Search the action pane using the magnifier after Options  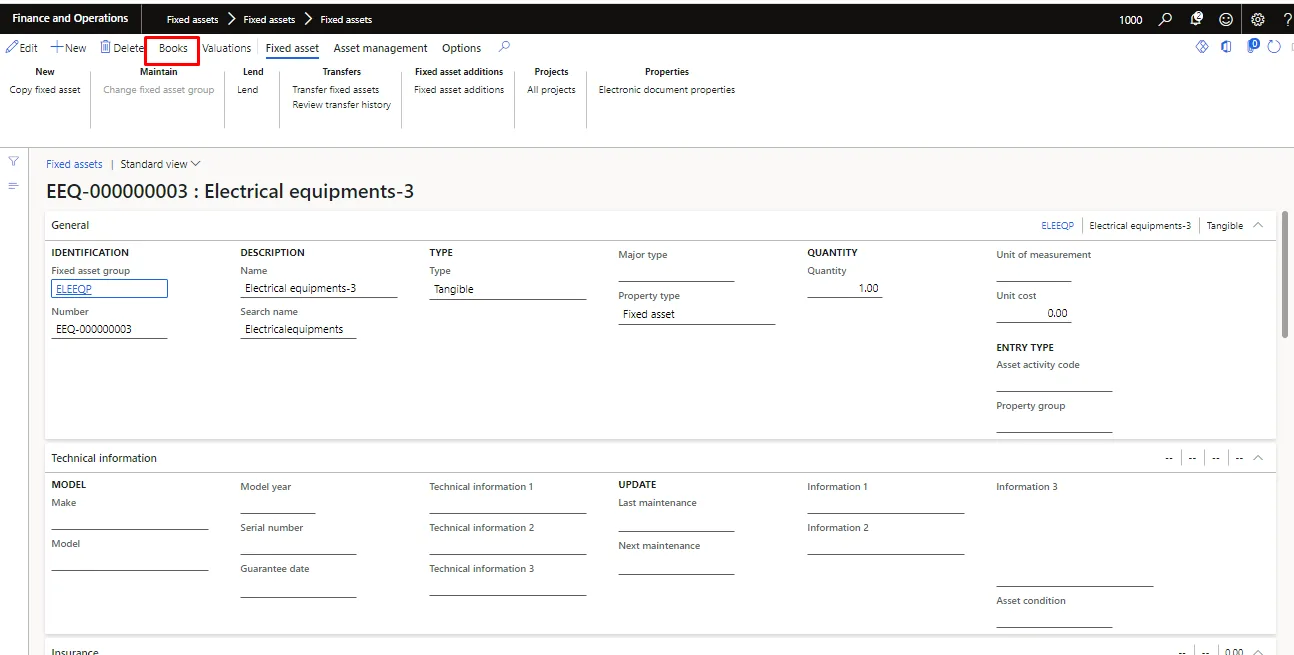[505, 47]
